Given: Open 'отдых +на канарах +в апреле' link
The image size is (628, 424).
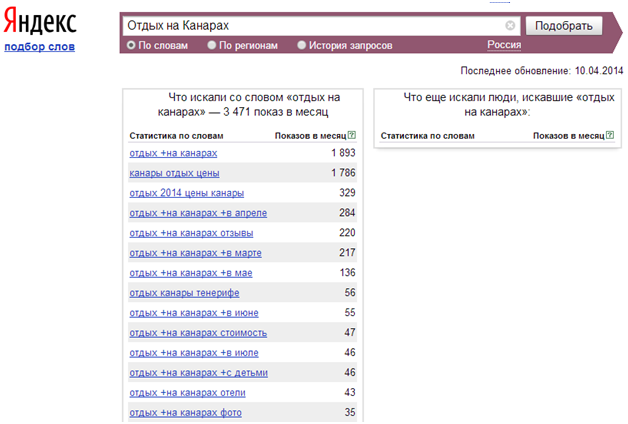Looking at the screenshot, I should click(x=198, y=213).
